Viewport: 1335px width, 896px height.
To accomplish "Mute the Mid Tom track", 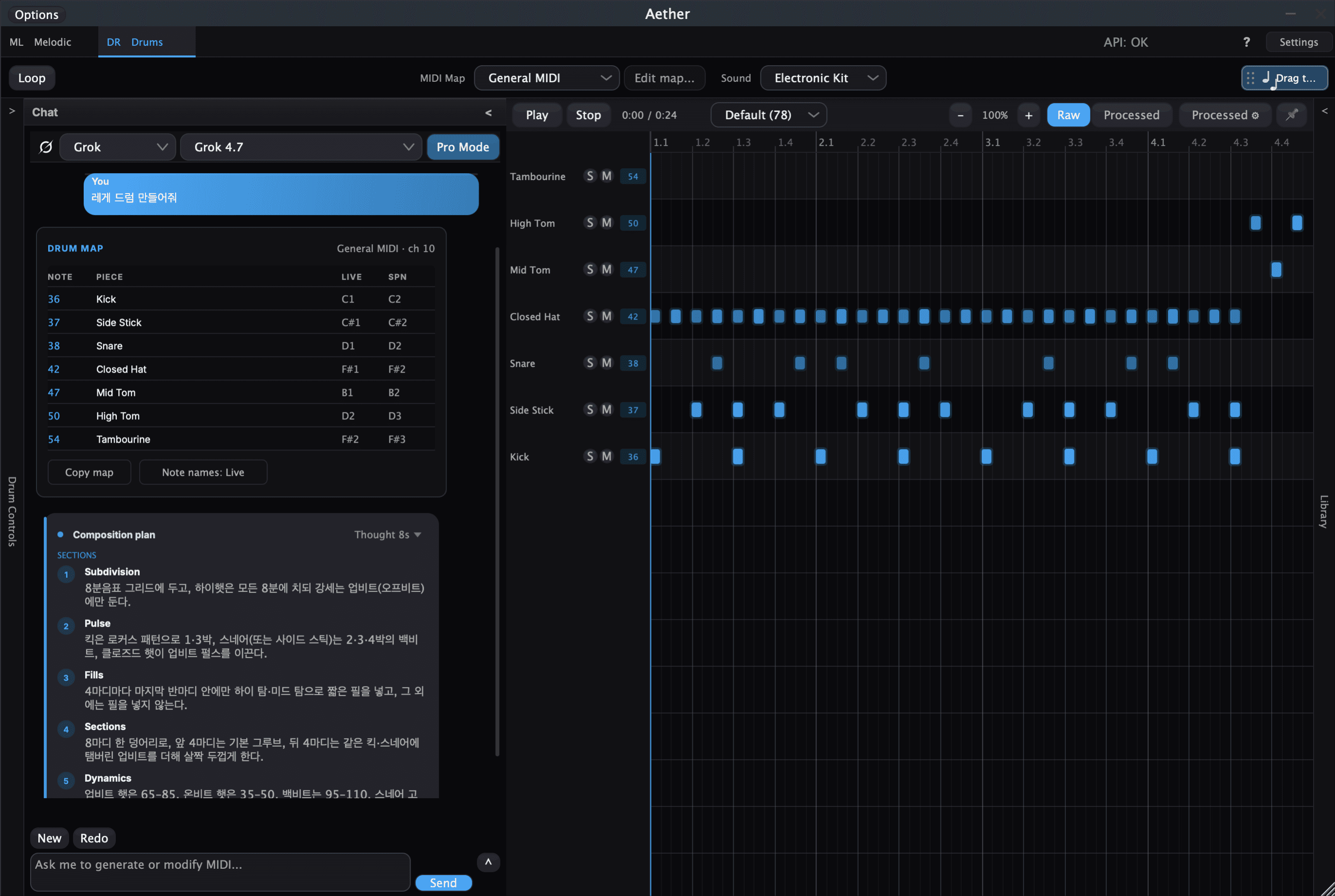I will tap(607, 269).
